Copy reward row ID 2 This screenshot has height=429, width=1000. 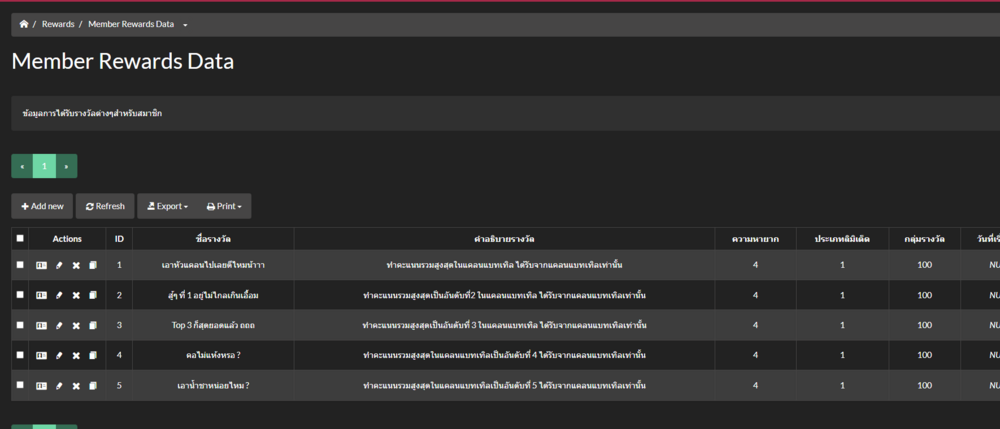tap(93, 295)
